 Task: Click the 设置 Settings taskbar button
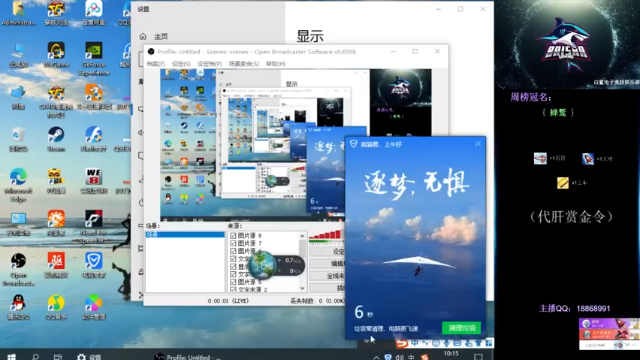click(89, 357)
